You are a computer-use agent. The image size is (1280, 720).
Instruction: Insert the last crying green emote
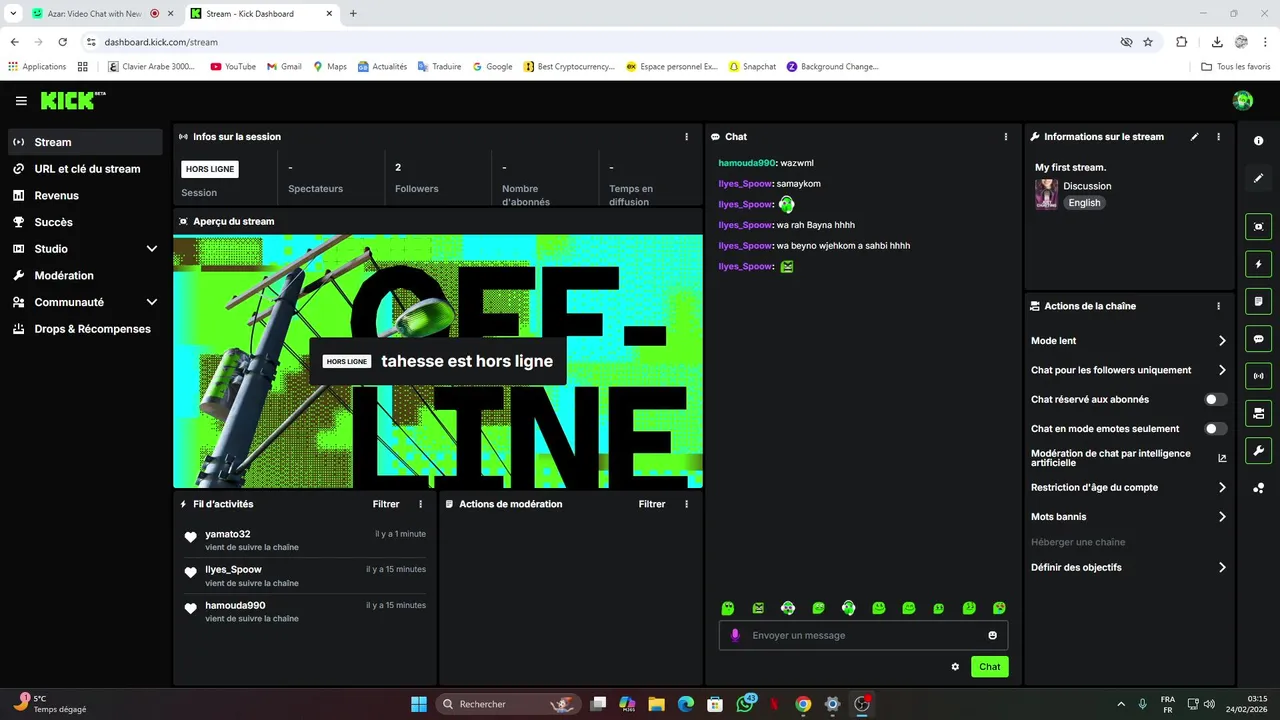[x=999, y=608]
